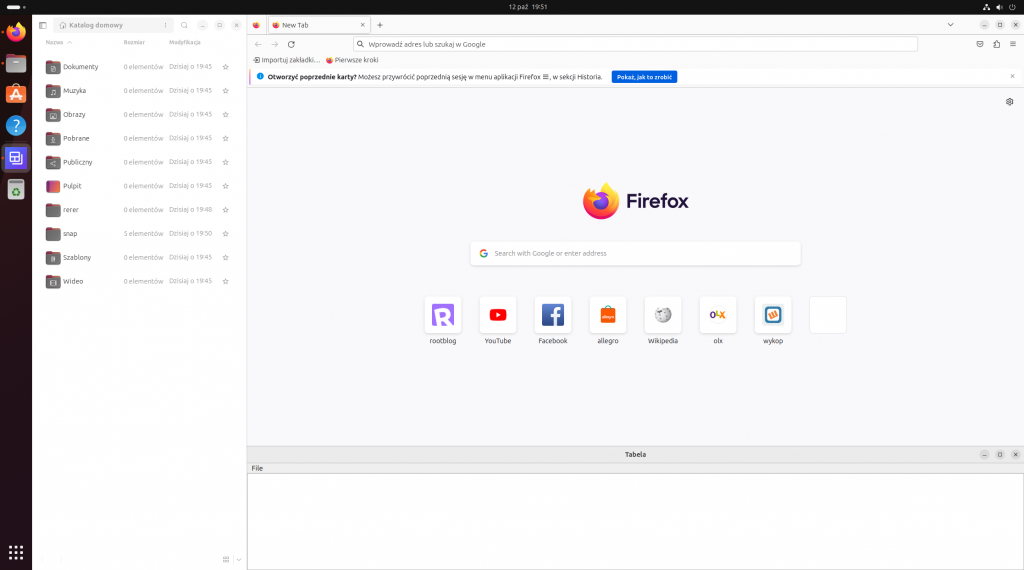Toggle the file manager sidebar

[x=43, y=25]
